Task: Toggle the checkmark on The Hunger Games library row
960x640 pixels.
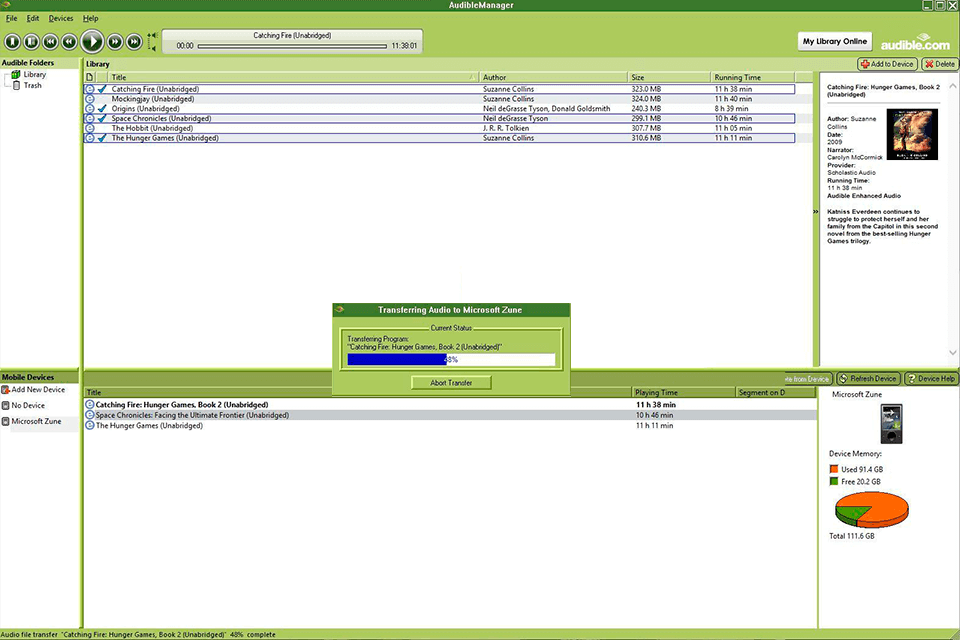Action: (102, 138)
